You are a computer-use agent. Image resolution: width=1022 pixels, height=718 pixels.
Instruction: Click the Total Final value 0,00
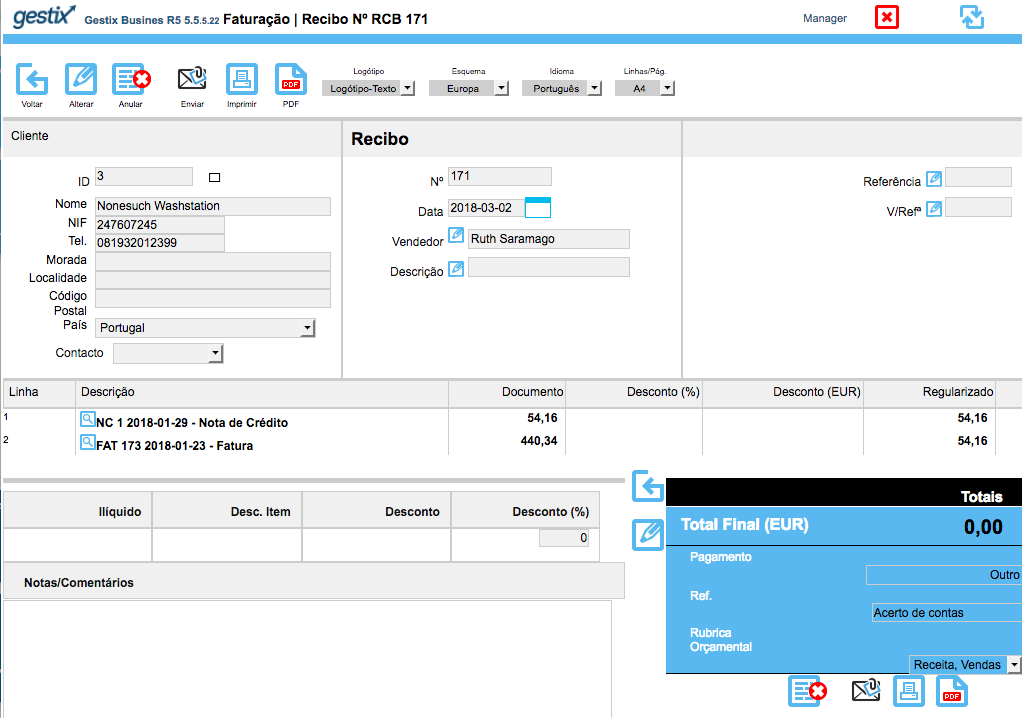[x=984, y=526]
